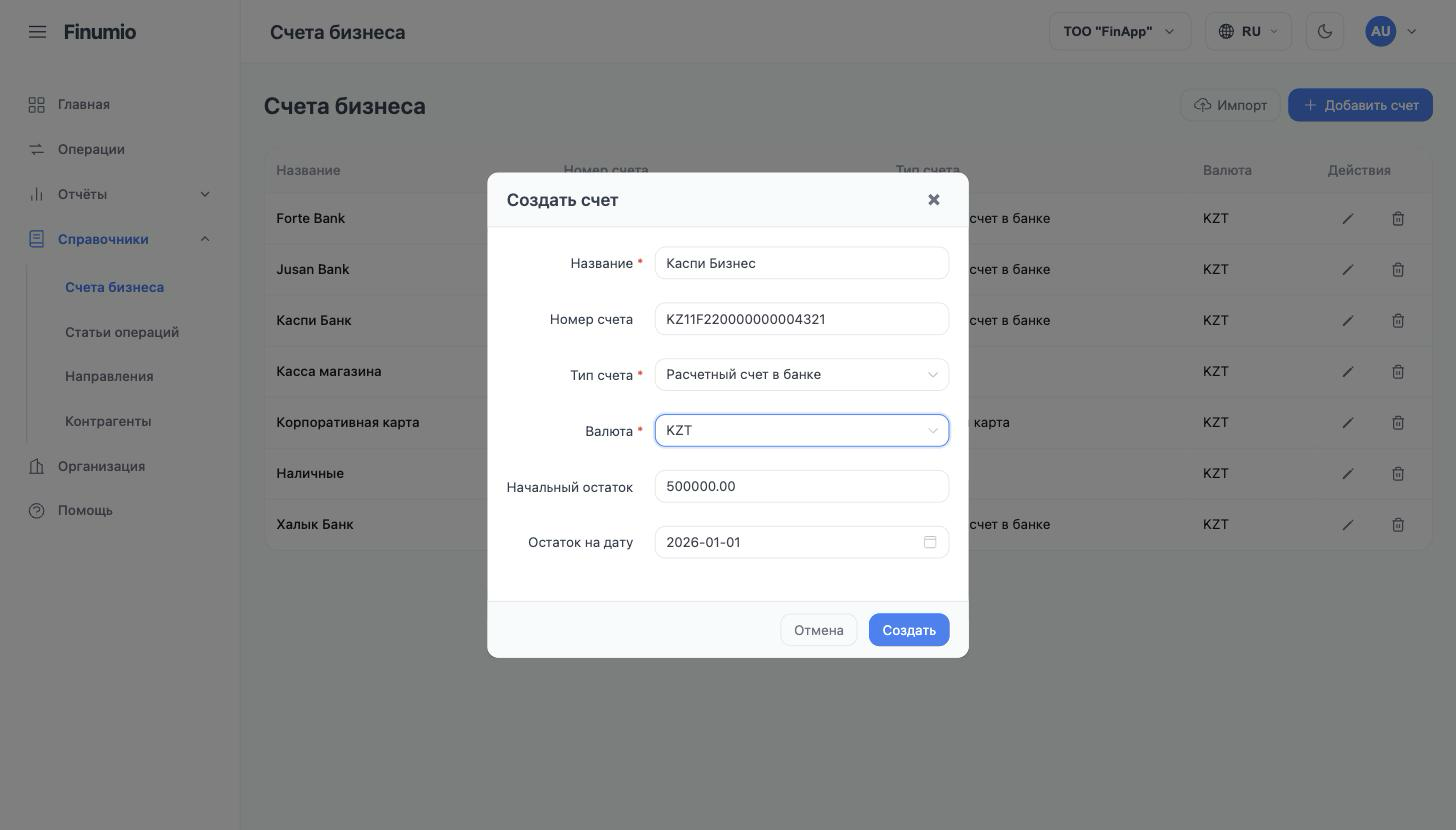Viewport: 1456px width, 830px height.
Task: Delete the Касса магазина account
Action: click(x=1398, y=372)
